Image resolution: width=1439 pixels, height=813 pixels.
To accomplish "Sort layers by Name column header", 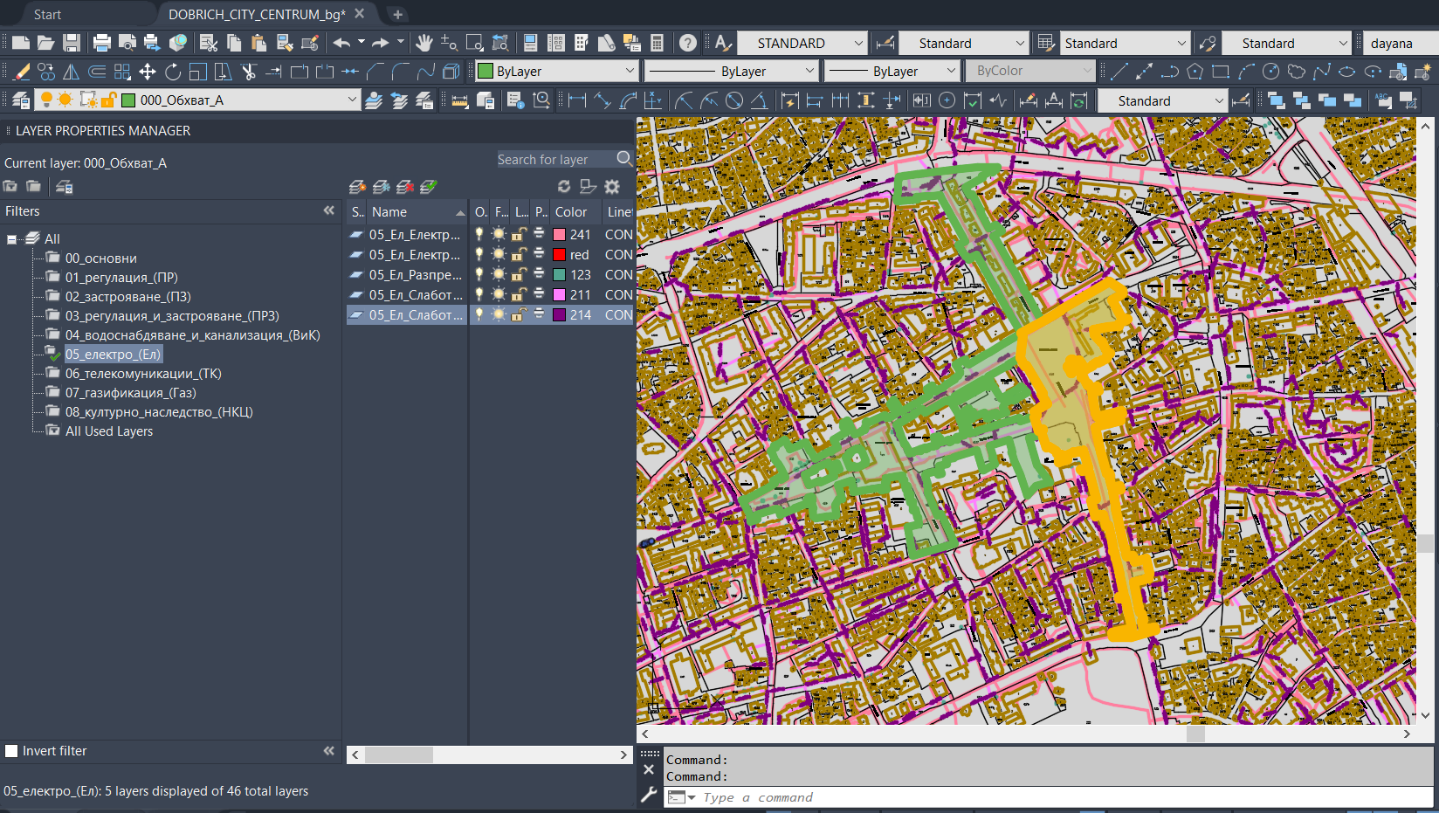I will (x=390, y=212).
